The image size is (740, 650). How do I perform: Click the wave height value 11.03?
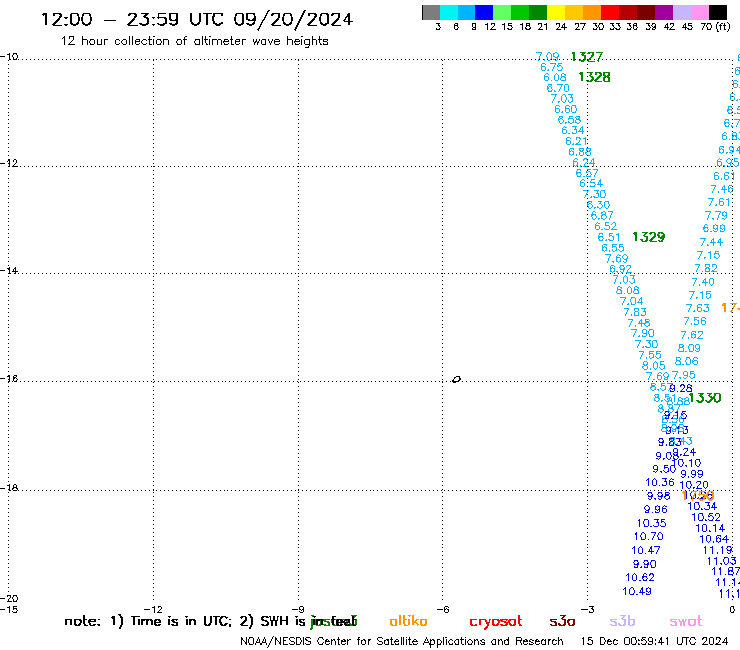(x=722, y=561)
